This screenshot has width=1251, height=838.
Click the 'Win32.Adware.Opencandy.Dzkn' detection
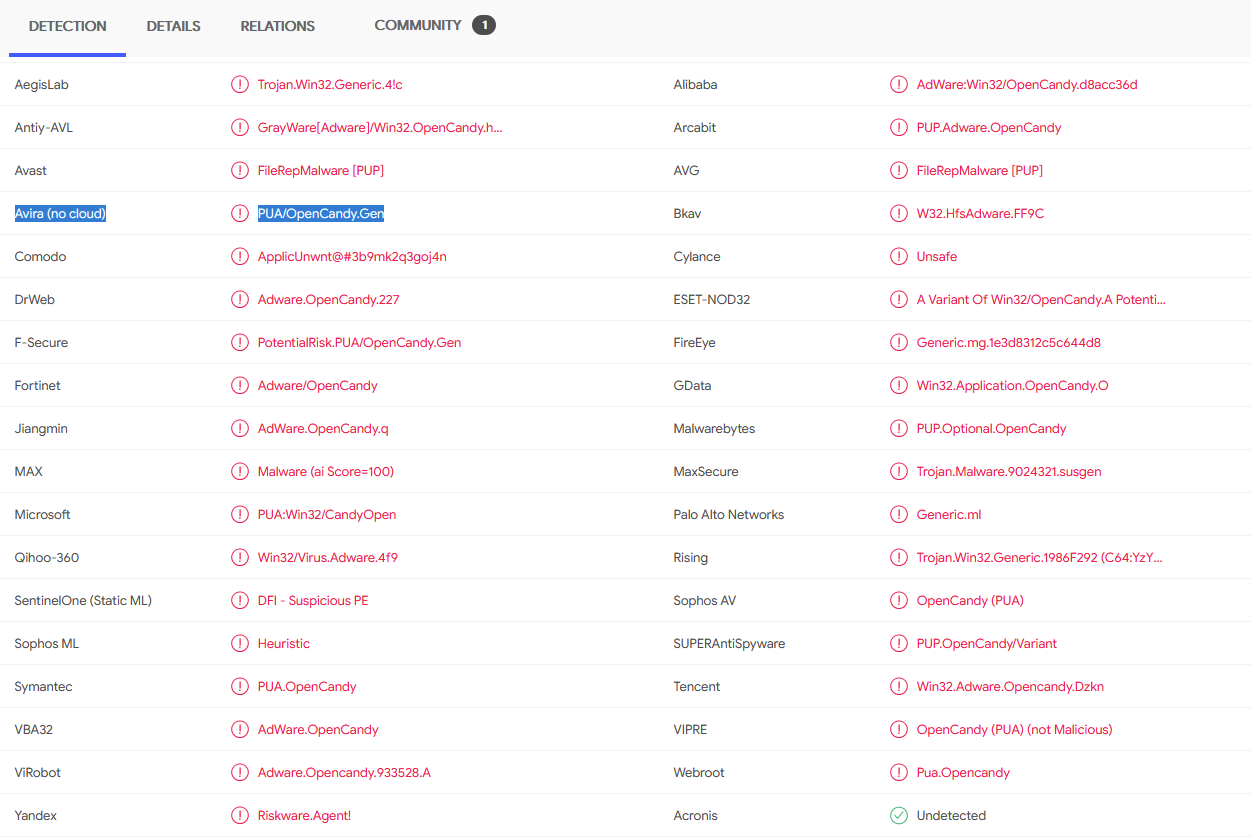pos(1010,687)
